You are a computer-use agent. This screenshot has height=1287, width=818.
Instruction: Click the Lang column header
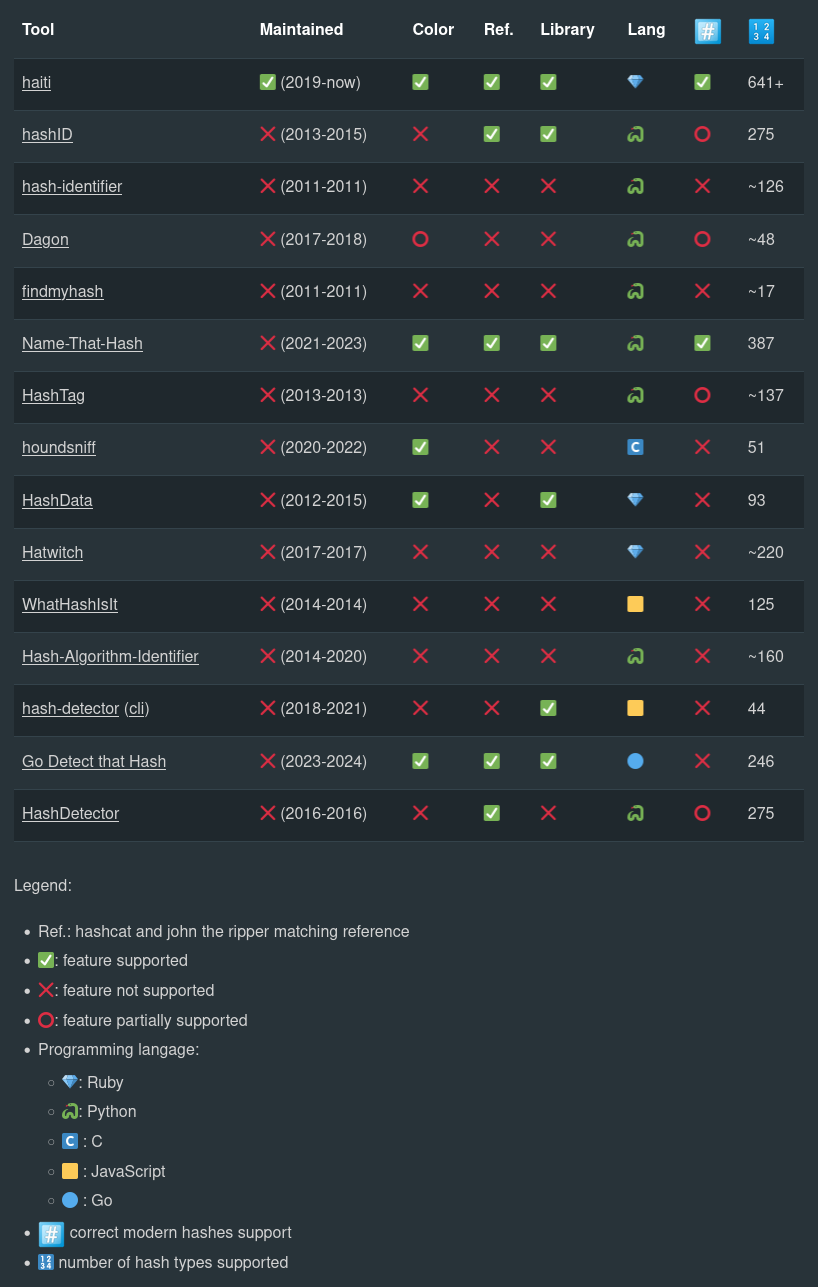(646, 29)
